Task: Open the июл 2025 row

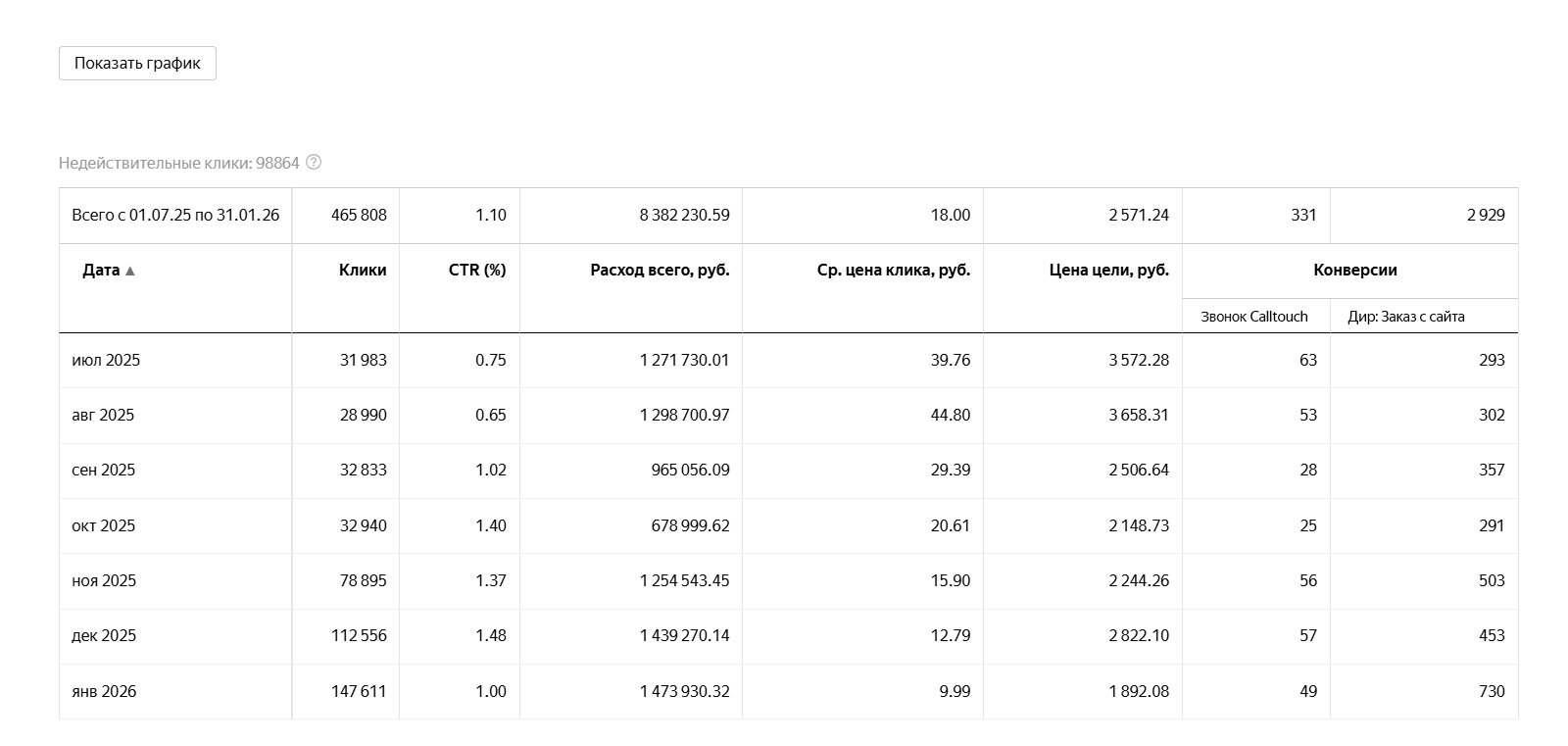Action: (788, 360)
